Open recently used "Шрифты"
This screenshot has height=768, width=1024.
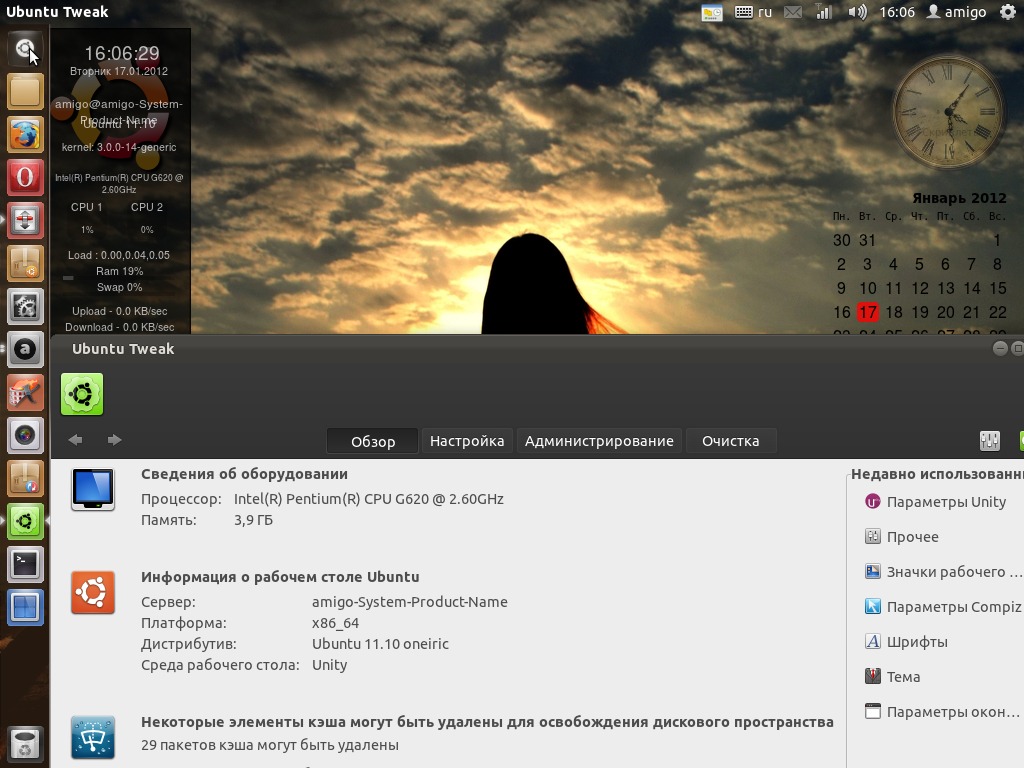(906, 642)
